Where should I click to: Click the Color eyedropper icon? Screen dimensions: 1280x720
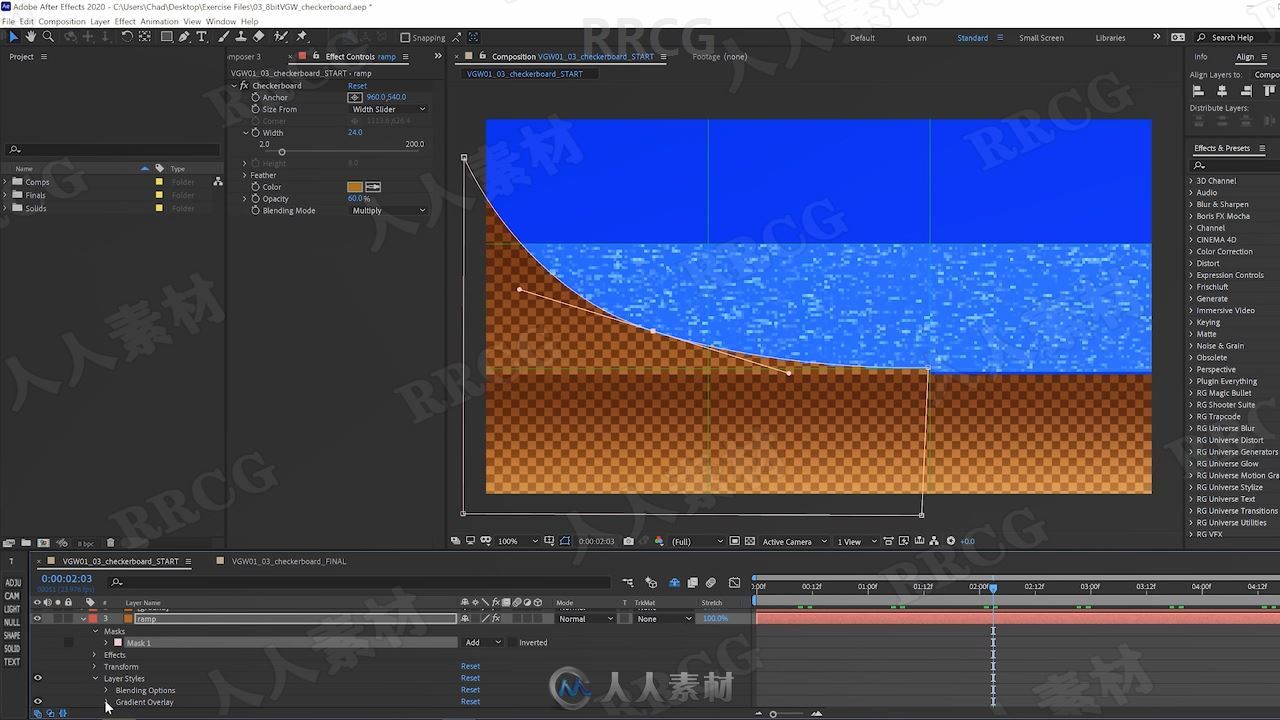coord(373,187)
